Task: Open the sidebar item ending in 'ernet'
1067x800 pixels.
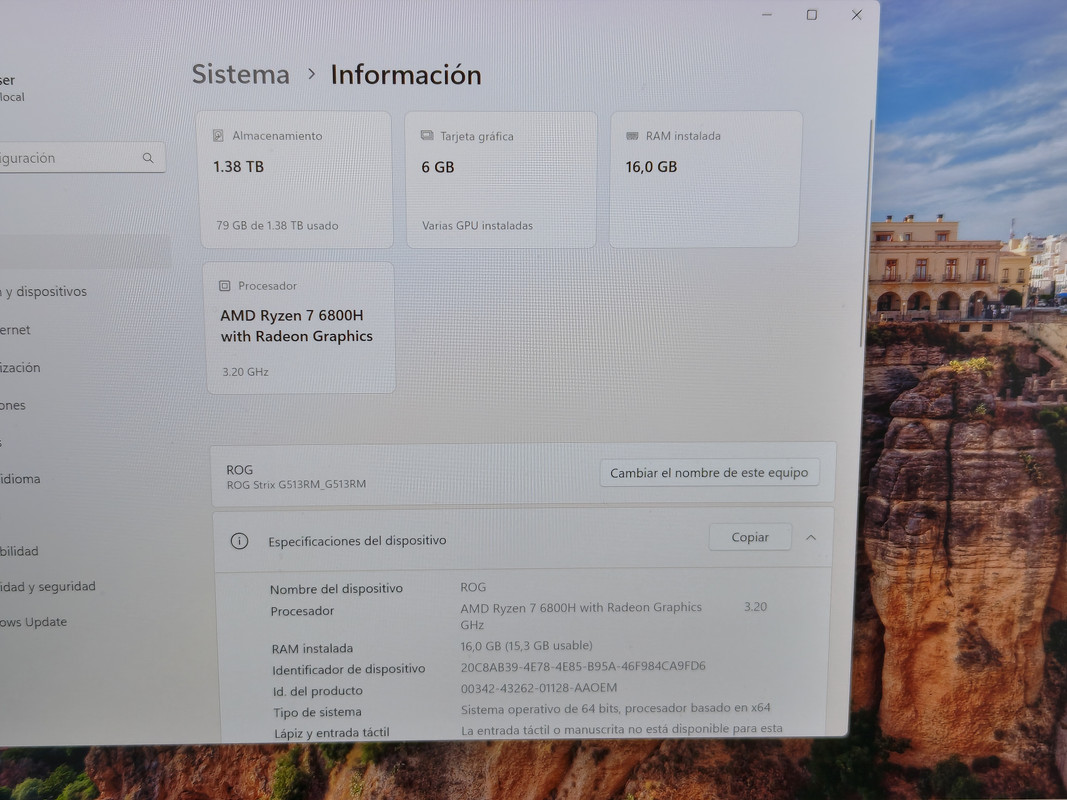Action: 16,330
